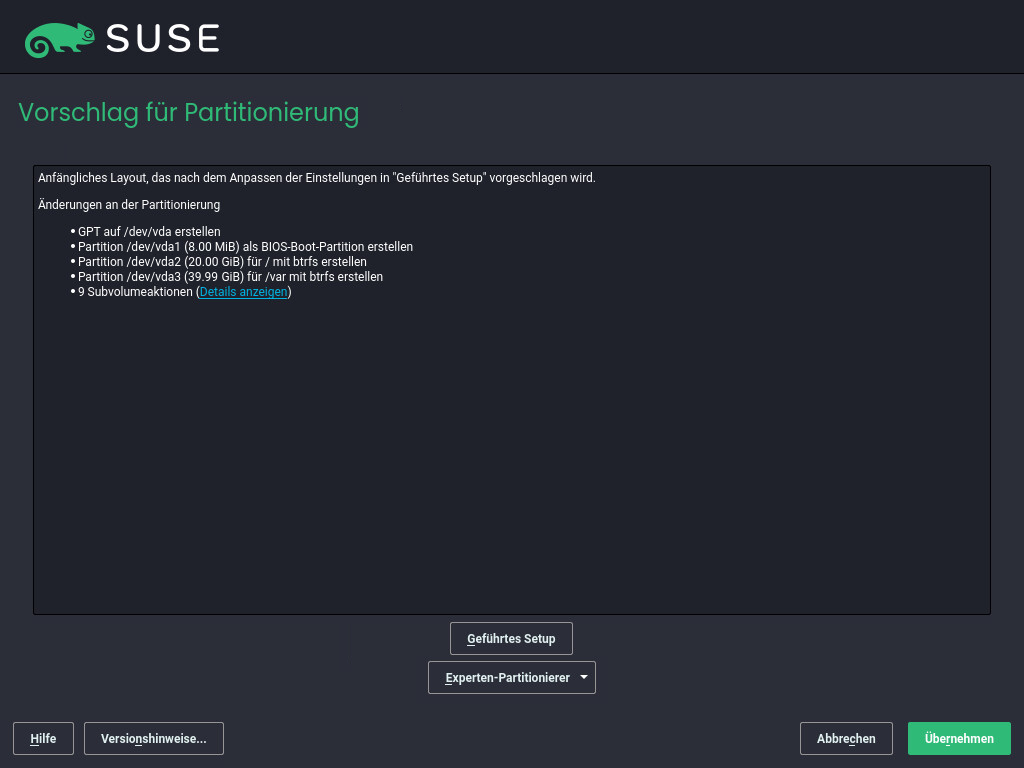This screenshot has height=768, width=1024.
Task: Accept the proposal with Übernehmen
Action: tap(958, 738)
